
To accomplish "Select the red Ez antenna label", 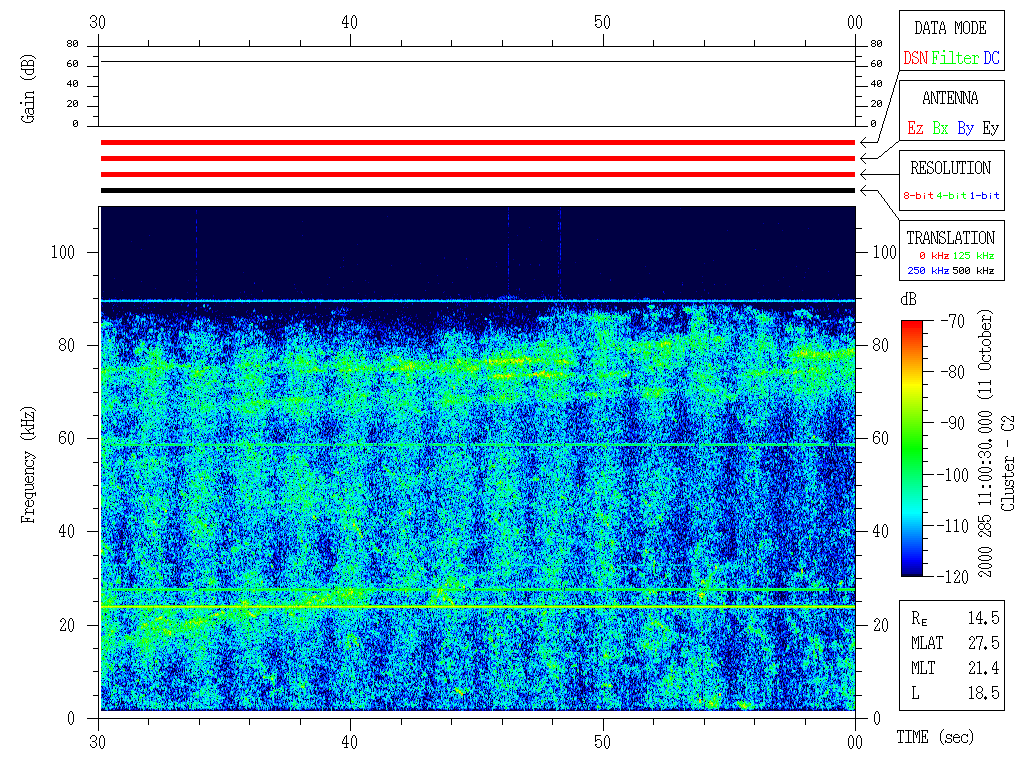I will click(915, 129).
